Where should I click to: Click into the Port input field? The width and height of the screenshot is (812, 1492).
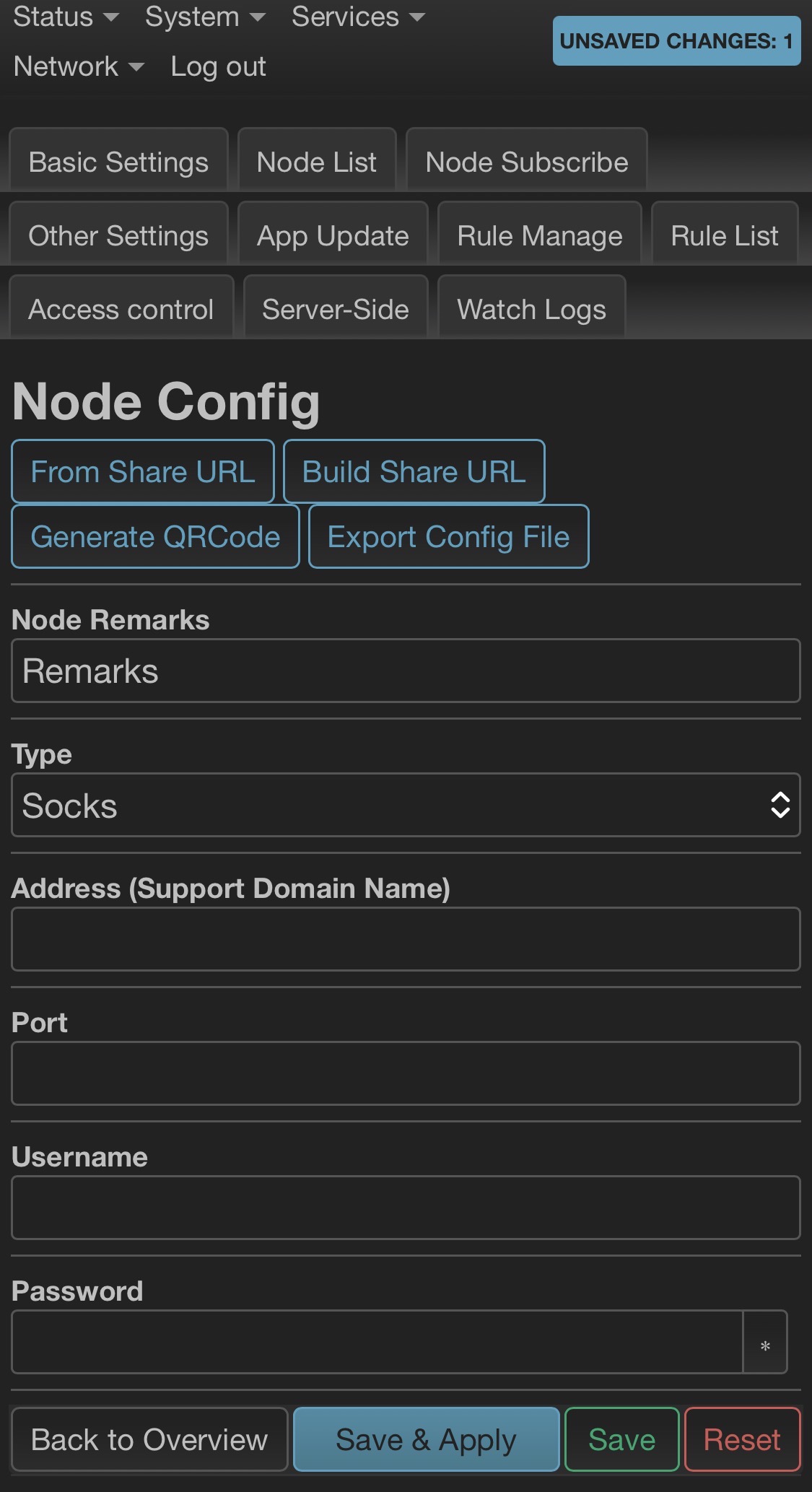tap(406, 1073)
